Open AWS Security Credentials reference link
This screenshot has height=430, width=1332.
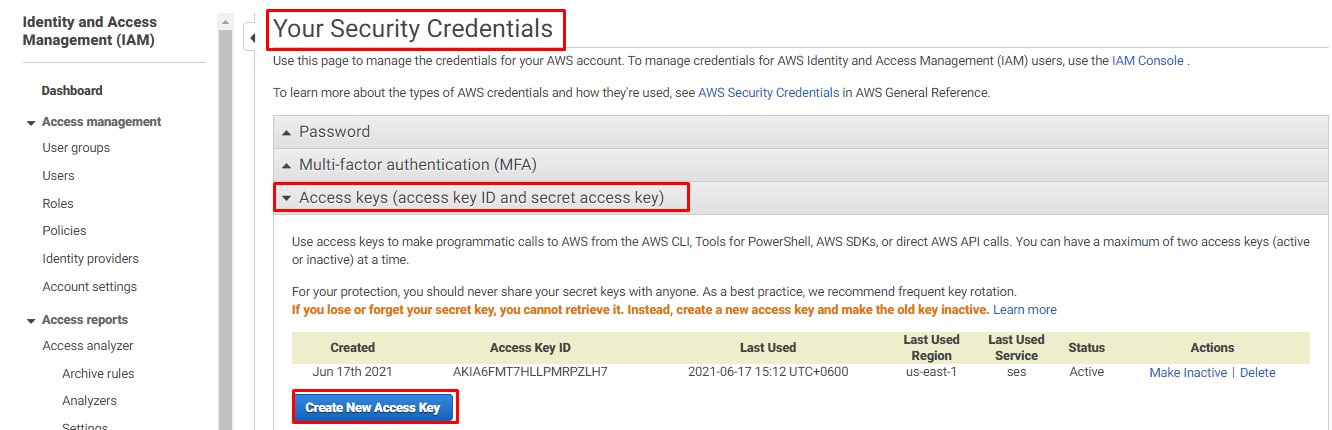[x=768, y=92]
